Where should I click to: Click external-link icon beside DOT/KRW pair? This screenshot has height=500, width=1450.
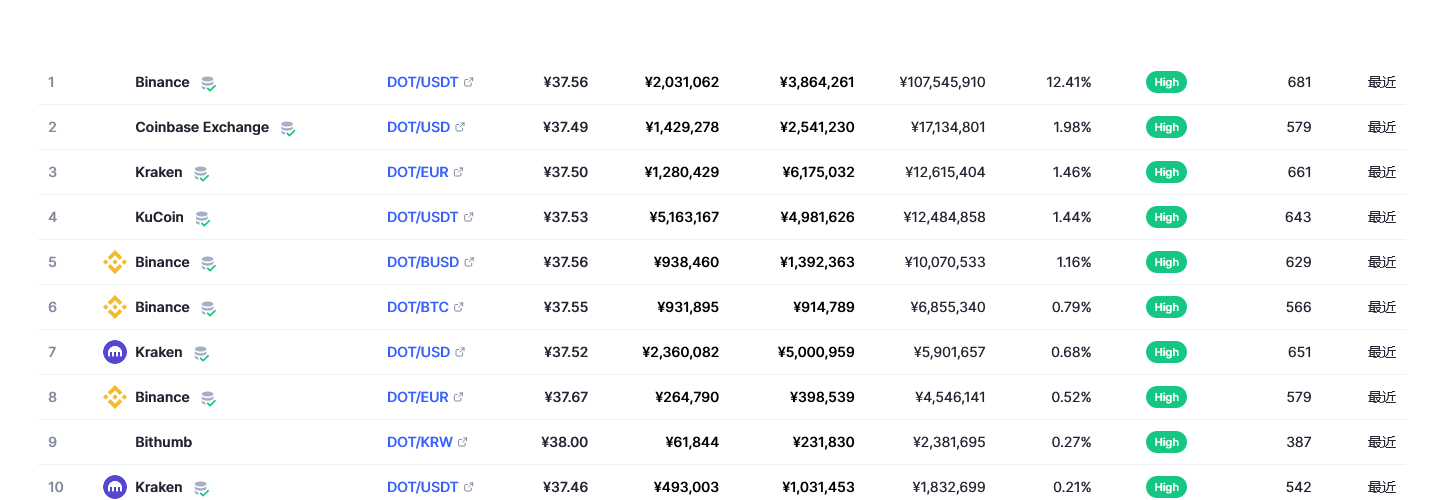coord(462,442)
